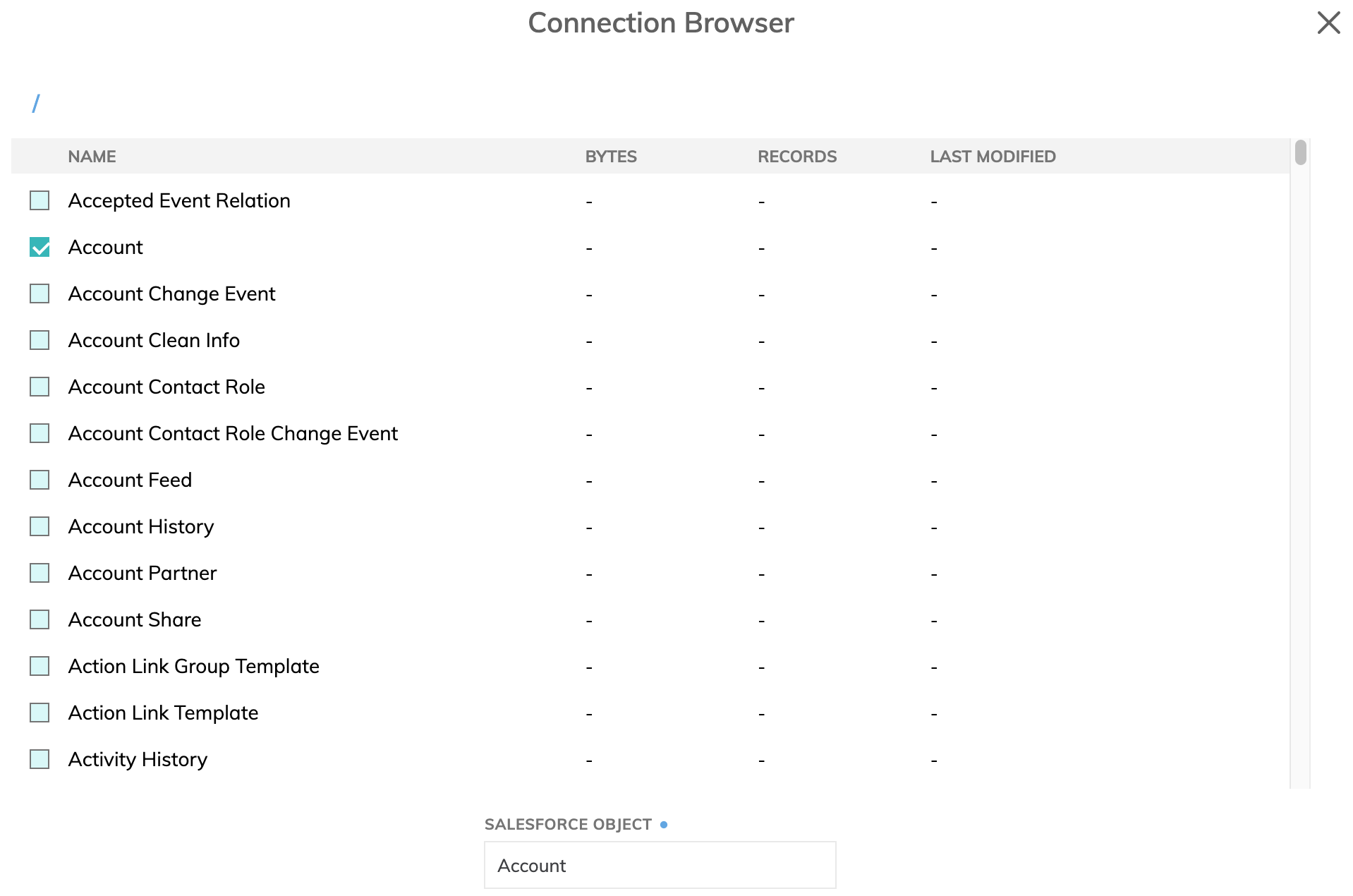Click the root path slash breadcrumb
1353x896 pixels.
coord(36,104)
